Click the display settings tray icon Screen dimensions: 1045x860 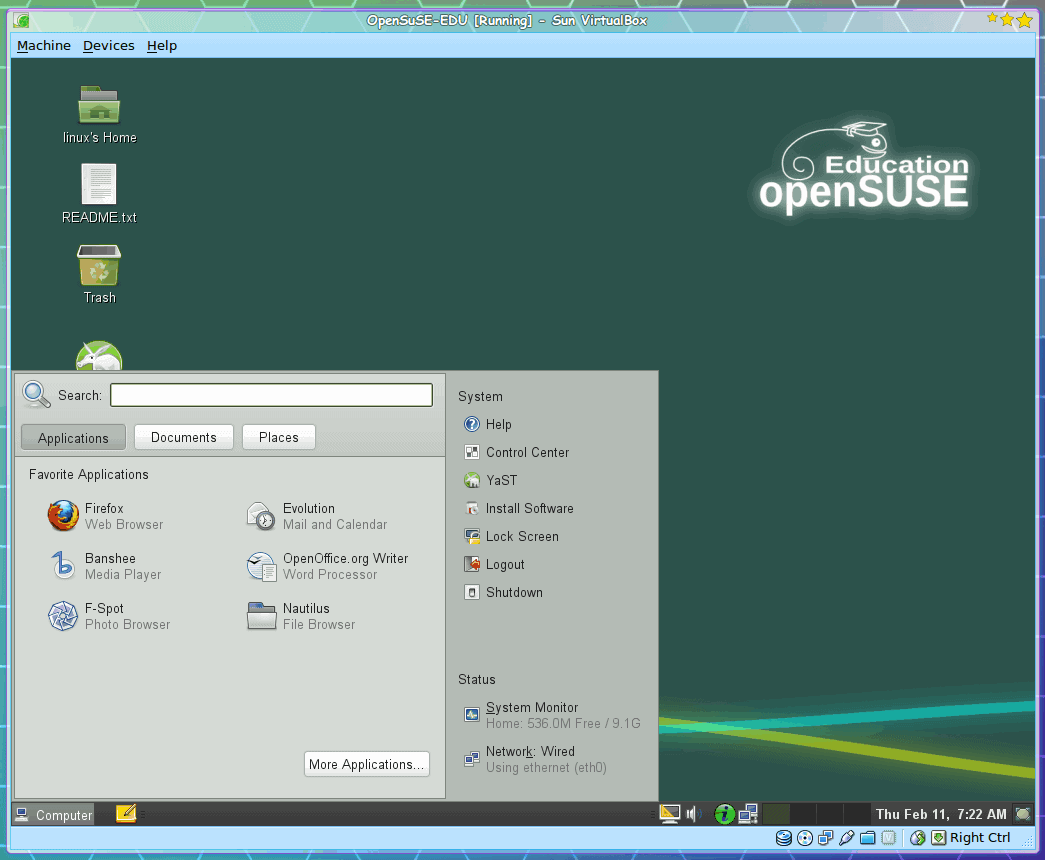(670, 814)
